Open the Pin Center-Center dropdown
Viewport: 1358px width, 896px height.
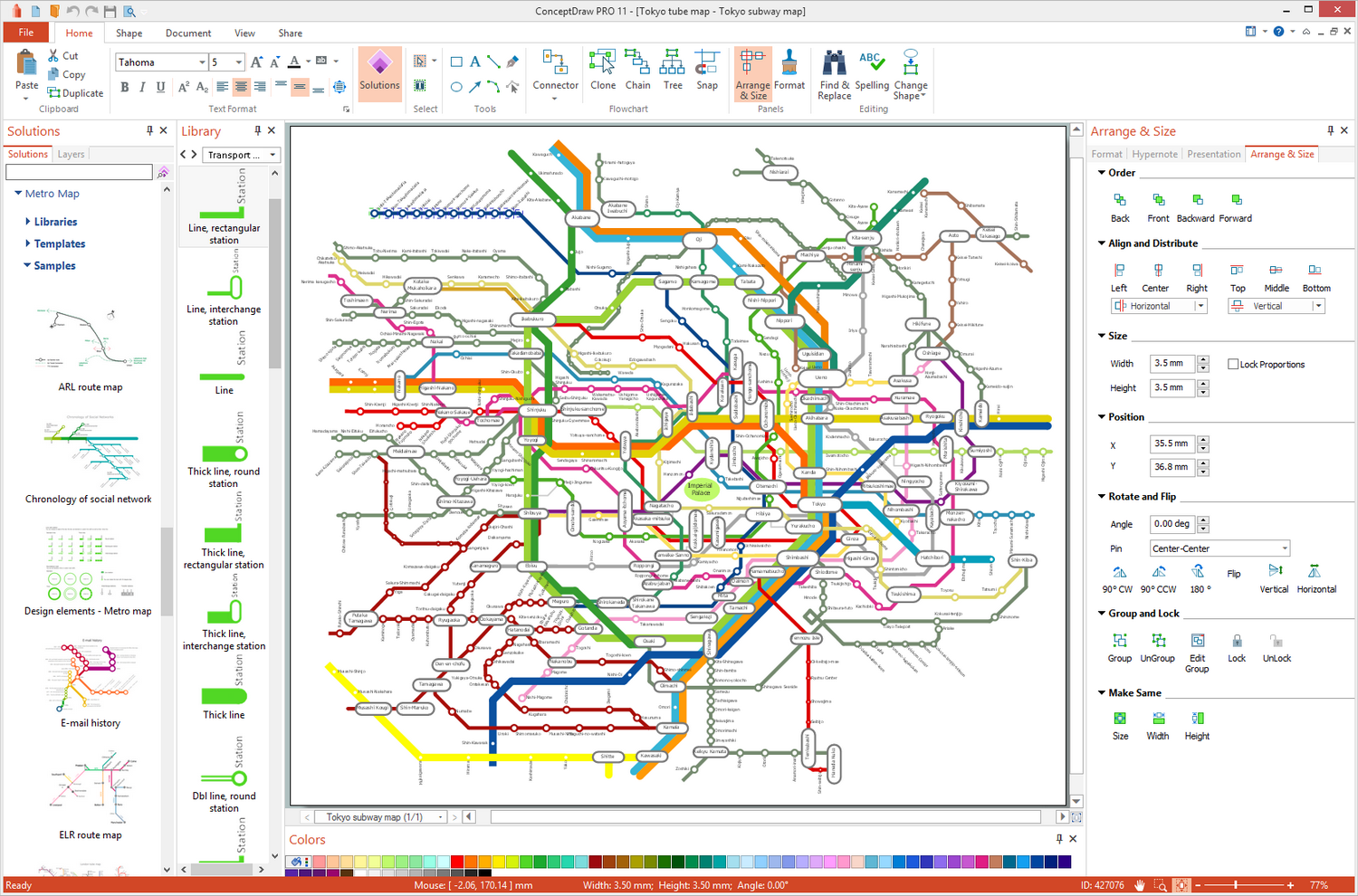point(1285,548)
